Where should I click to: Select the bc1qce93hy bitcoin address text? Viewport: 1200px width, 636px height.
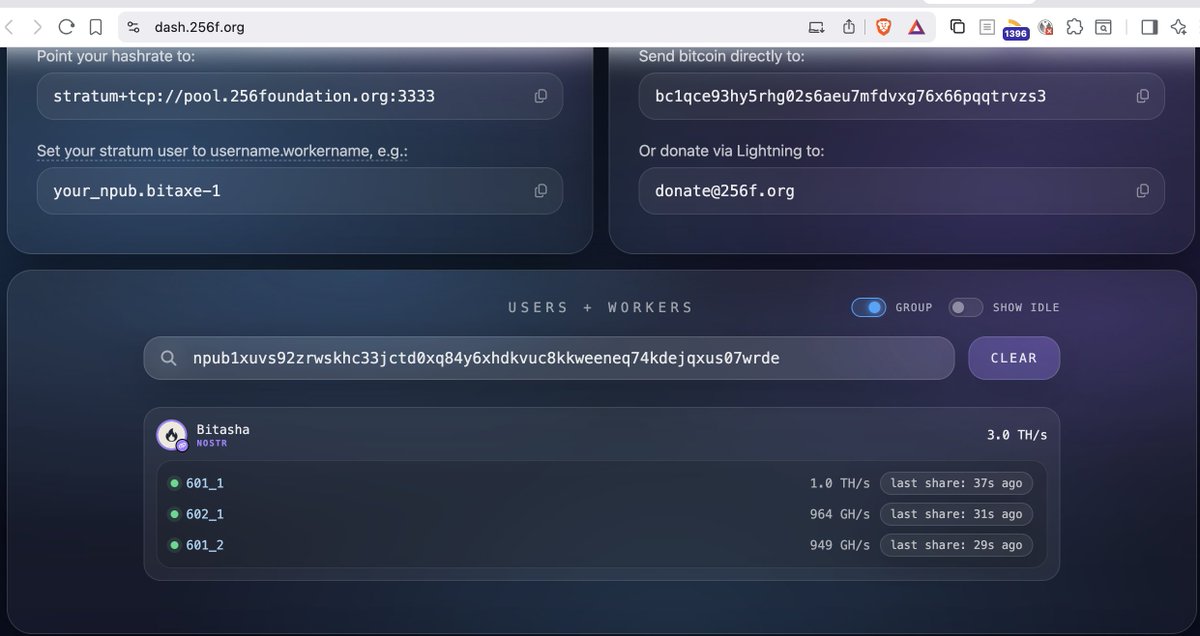(851, 96)
